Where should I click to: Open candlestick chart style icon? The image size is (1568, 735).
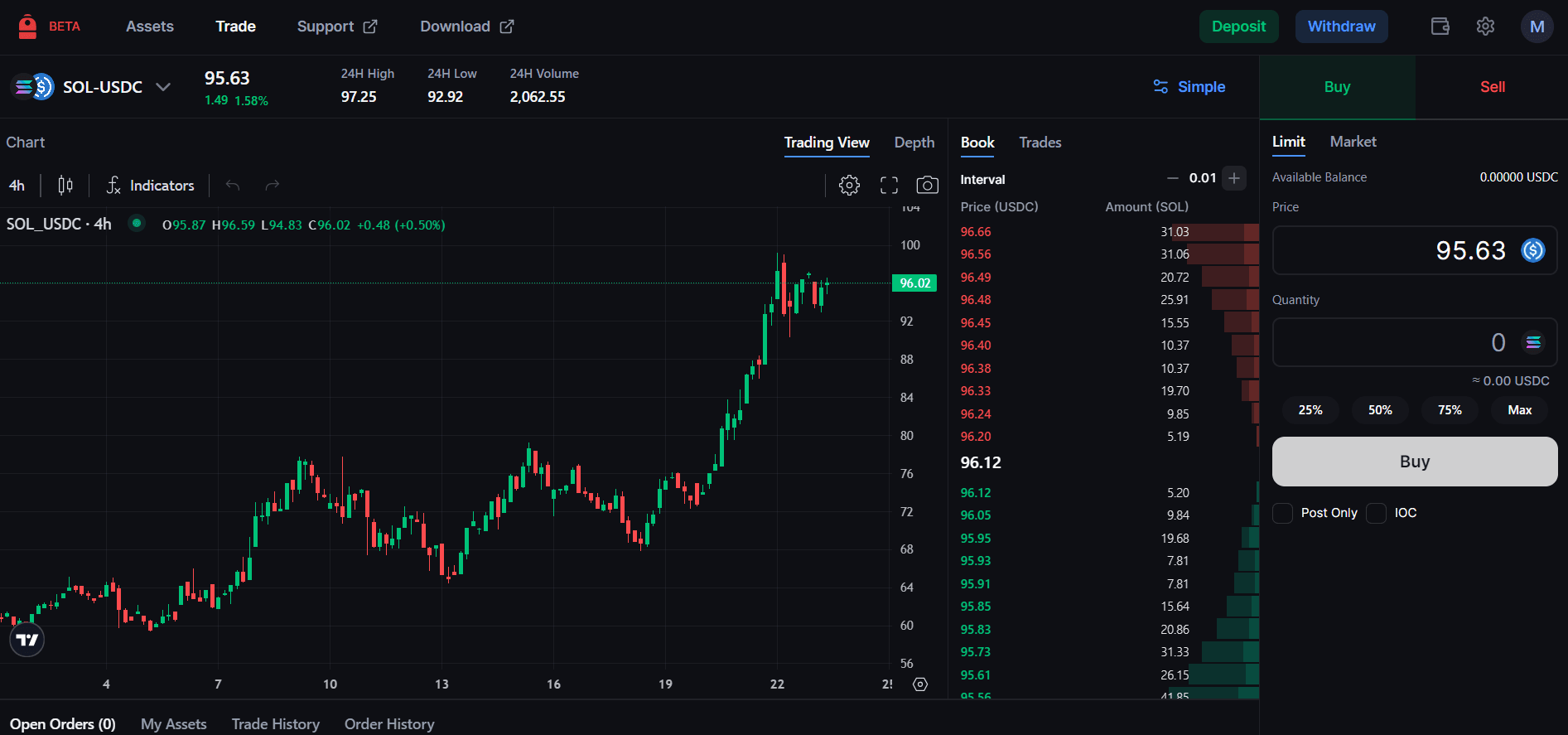coord(65,185)
